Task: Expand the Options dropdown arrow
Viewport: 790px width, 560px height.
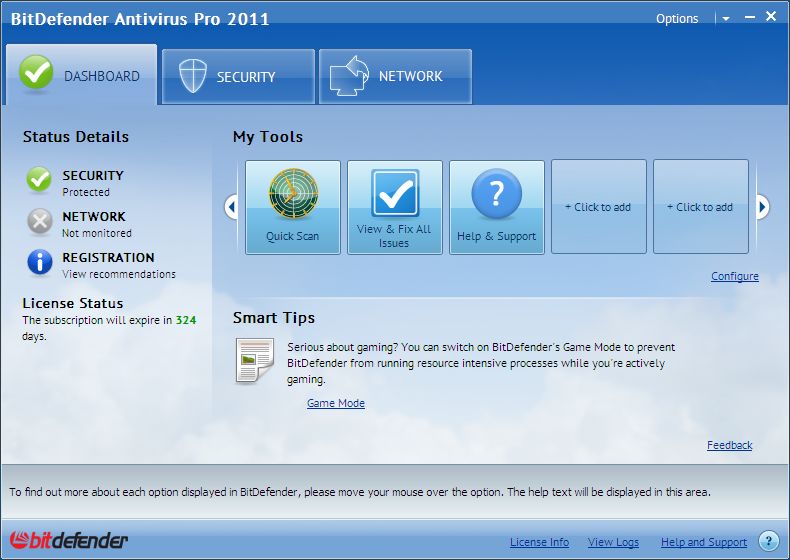Action: tap(726, 19)
